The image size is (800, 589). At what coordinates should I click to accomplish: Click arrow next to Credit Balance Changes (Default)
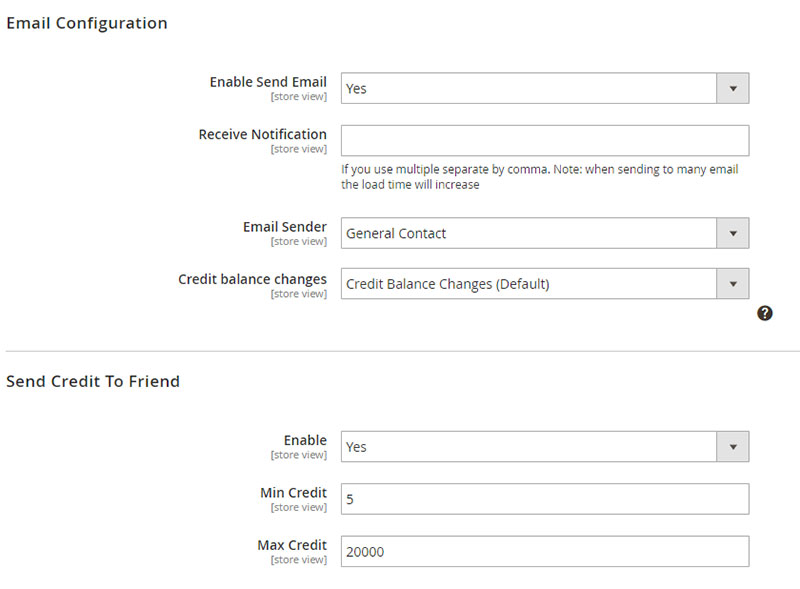(733, 284)
